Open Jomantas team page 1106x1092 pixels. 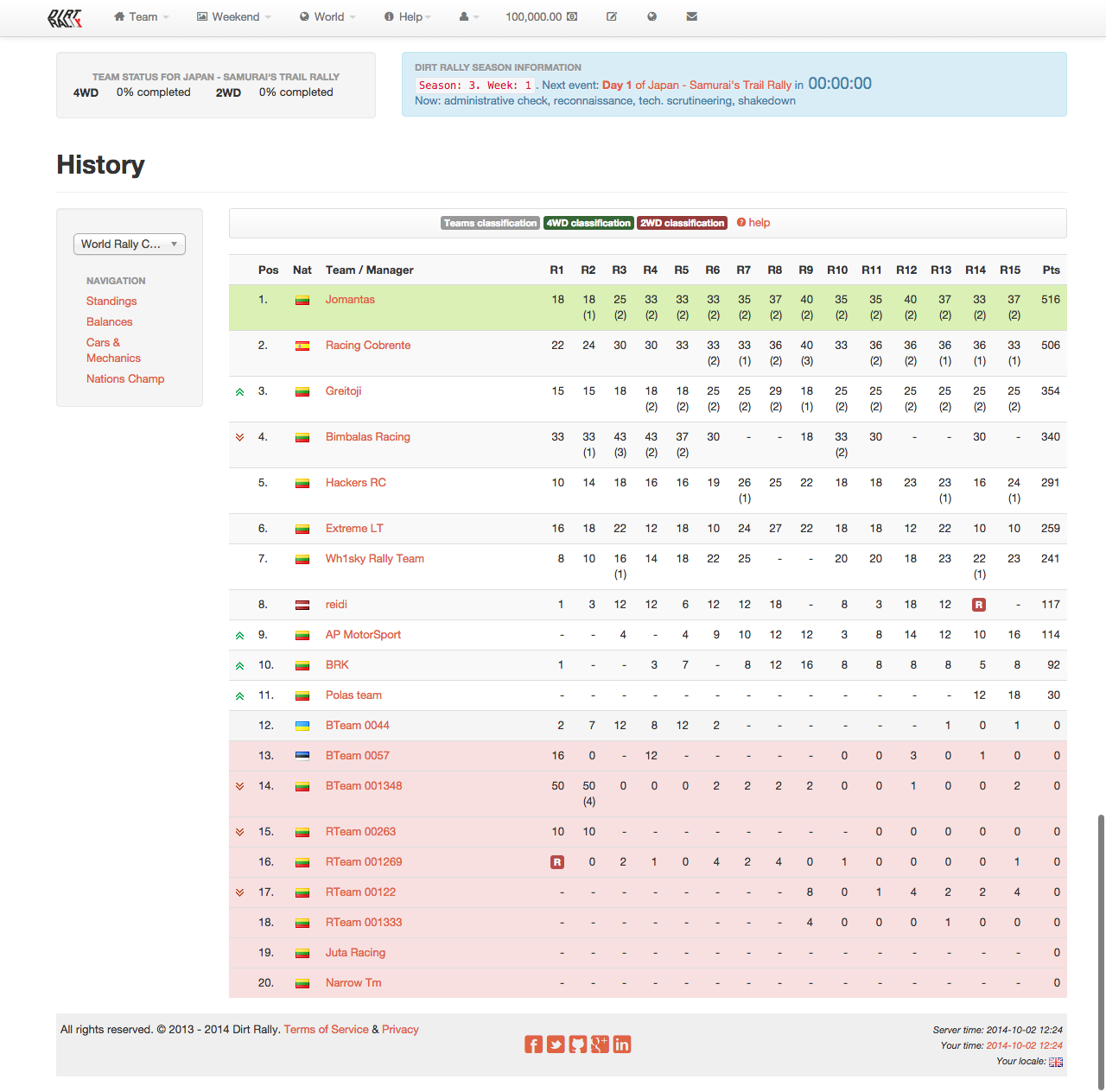click(x=350, y=300)
